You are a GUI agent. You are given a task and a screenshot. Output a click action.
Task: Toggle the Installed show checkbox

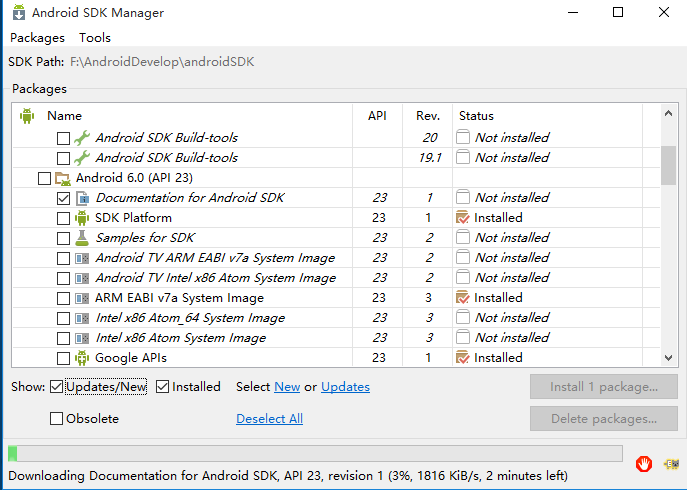[x=163, y=387]
